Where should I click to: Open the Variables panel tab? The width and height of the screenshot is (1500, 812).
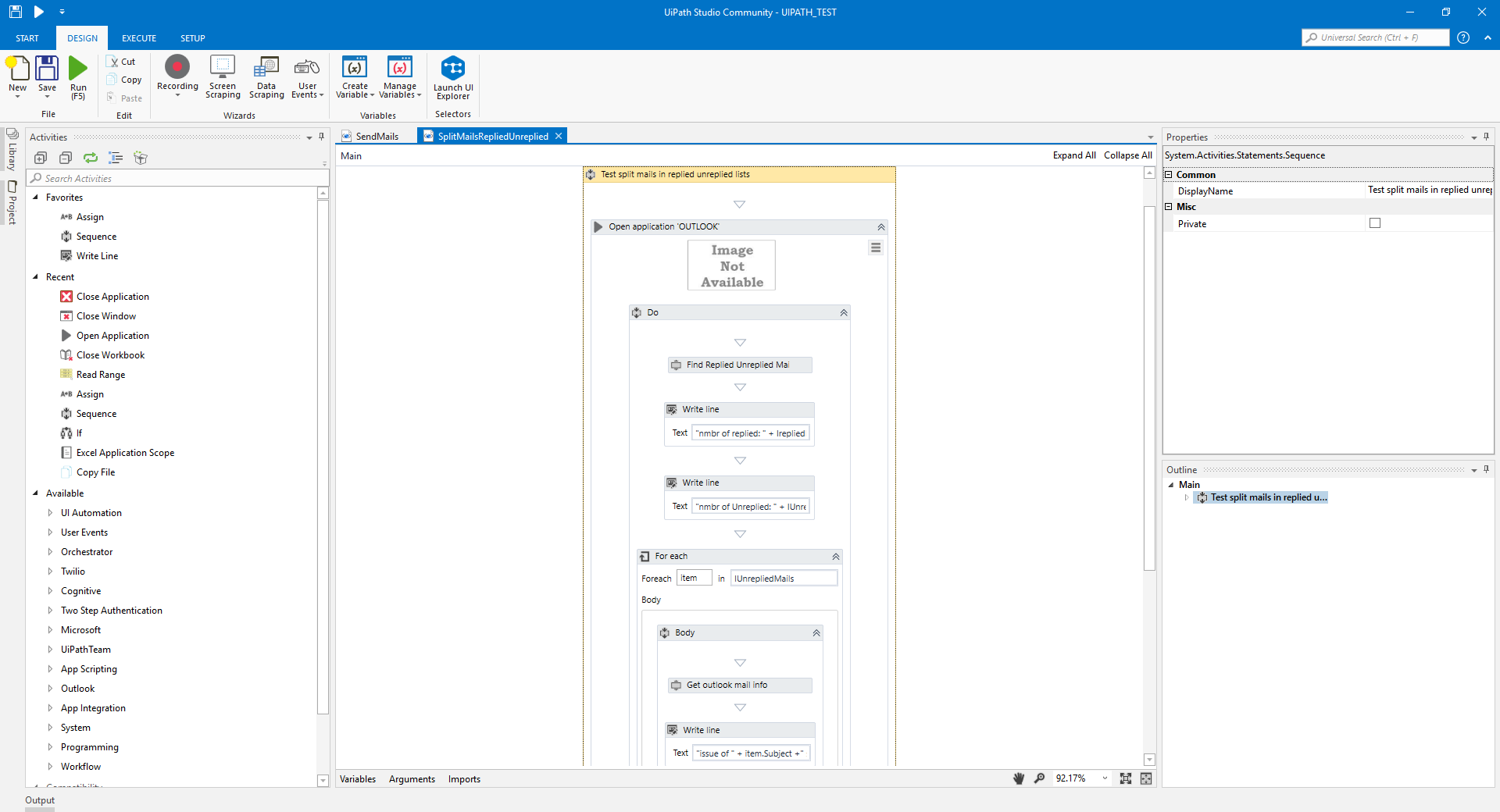358,779
